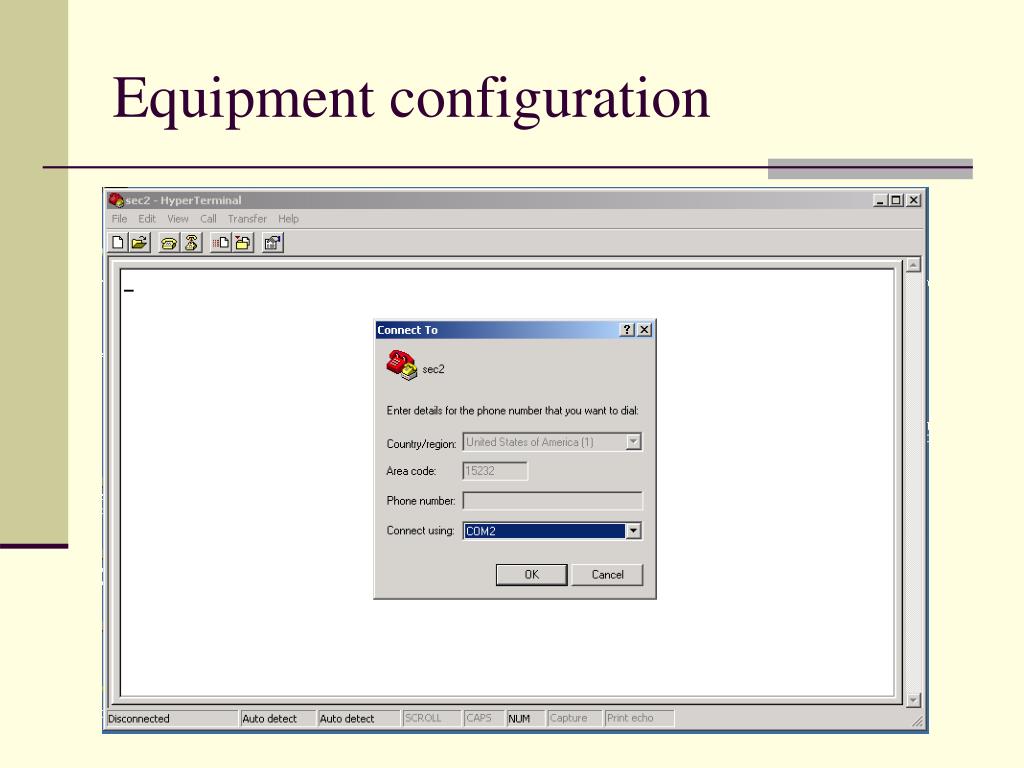Open the View menu
The height and width of the screenshot is (768, 1024).
178,219
